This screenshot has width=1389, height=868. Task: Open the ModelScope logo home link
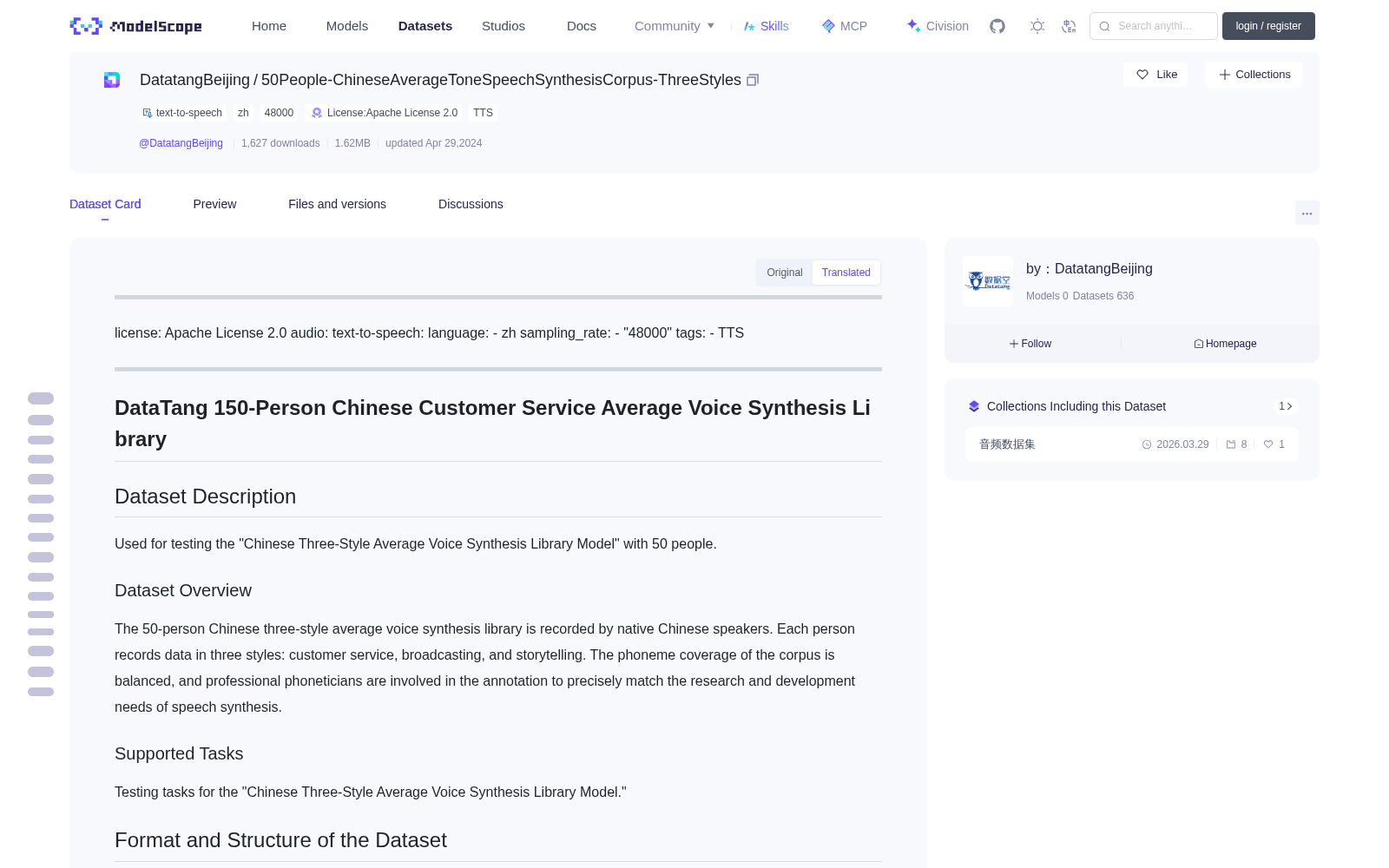(136, 26)
